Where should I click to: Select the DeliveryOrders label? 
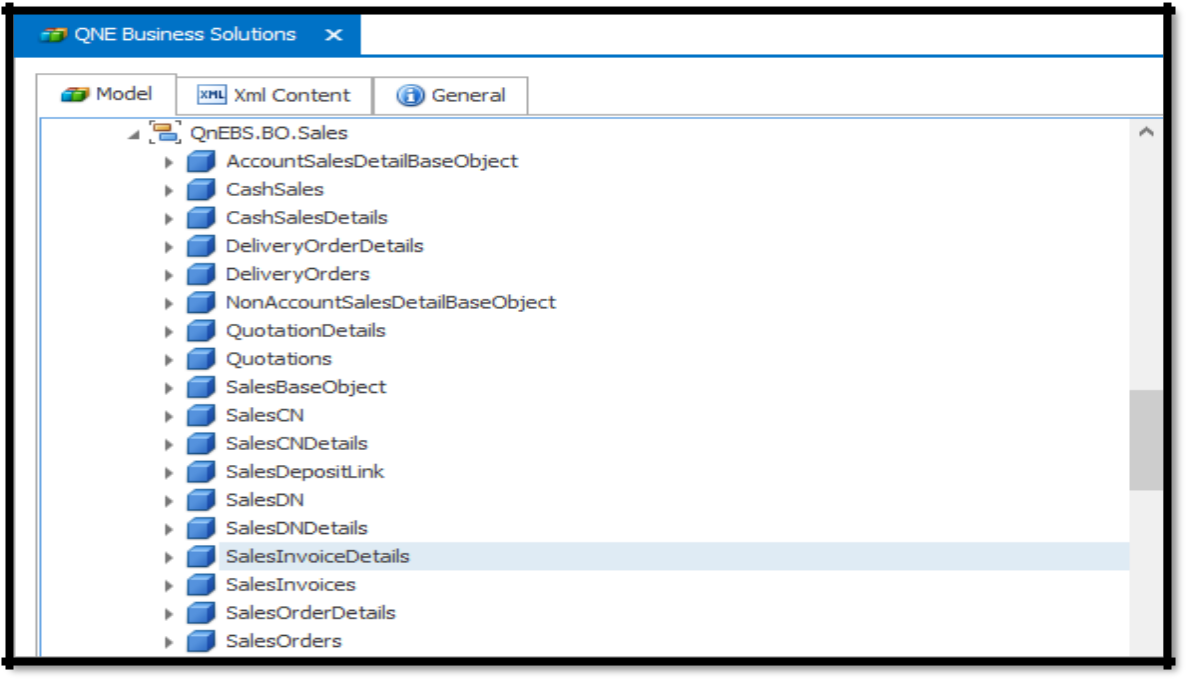click(298, 274)
